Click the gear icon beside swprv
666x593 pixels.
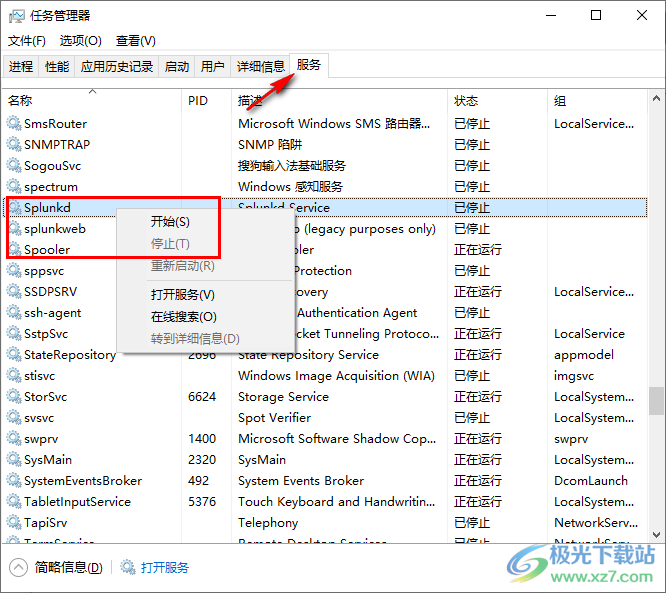pos(14,438)
